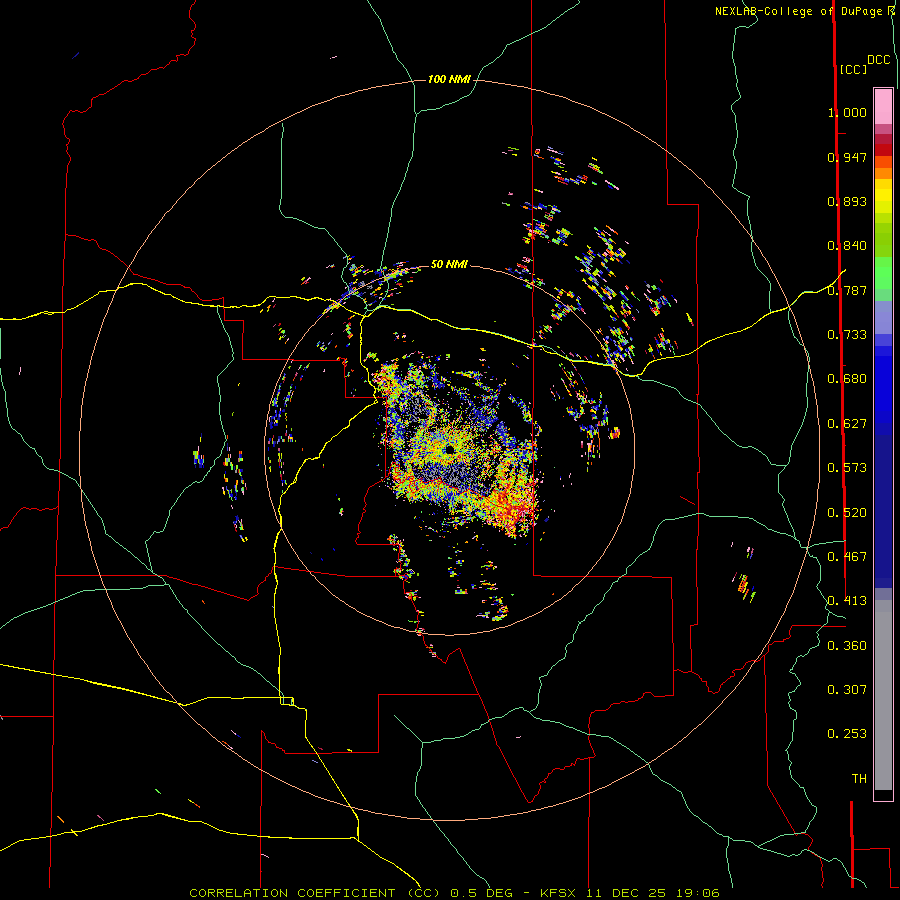
Task: Select the 0.253 scale value
Action: [x=847, y=734]
